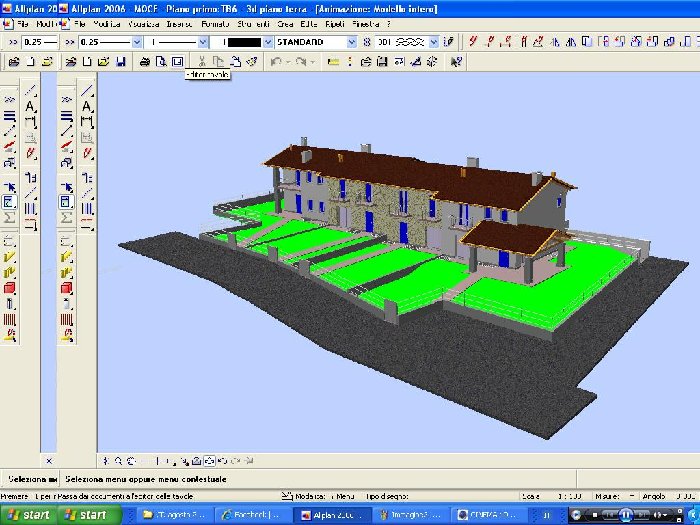Click the Save floppy disk icon
Viewport: 700px width, 525px height.
(120, 62)
